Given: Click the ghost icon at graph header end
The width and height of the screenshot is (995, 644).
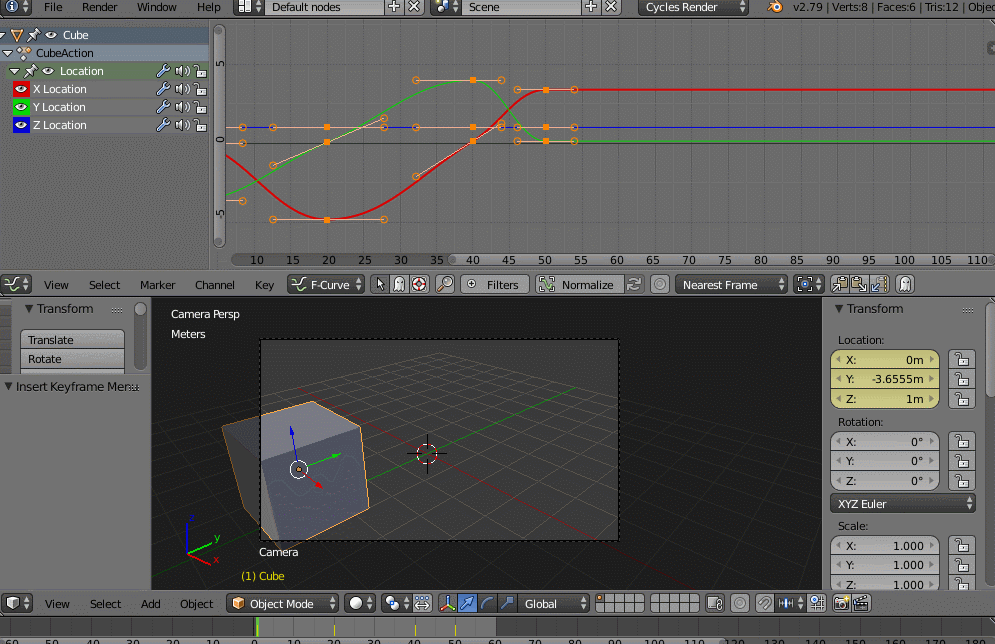Looking at the screenshot, I should [x=904, y=285].
